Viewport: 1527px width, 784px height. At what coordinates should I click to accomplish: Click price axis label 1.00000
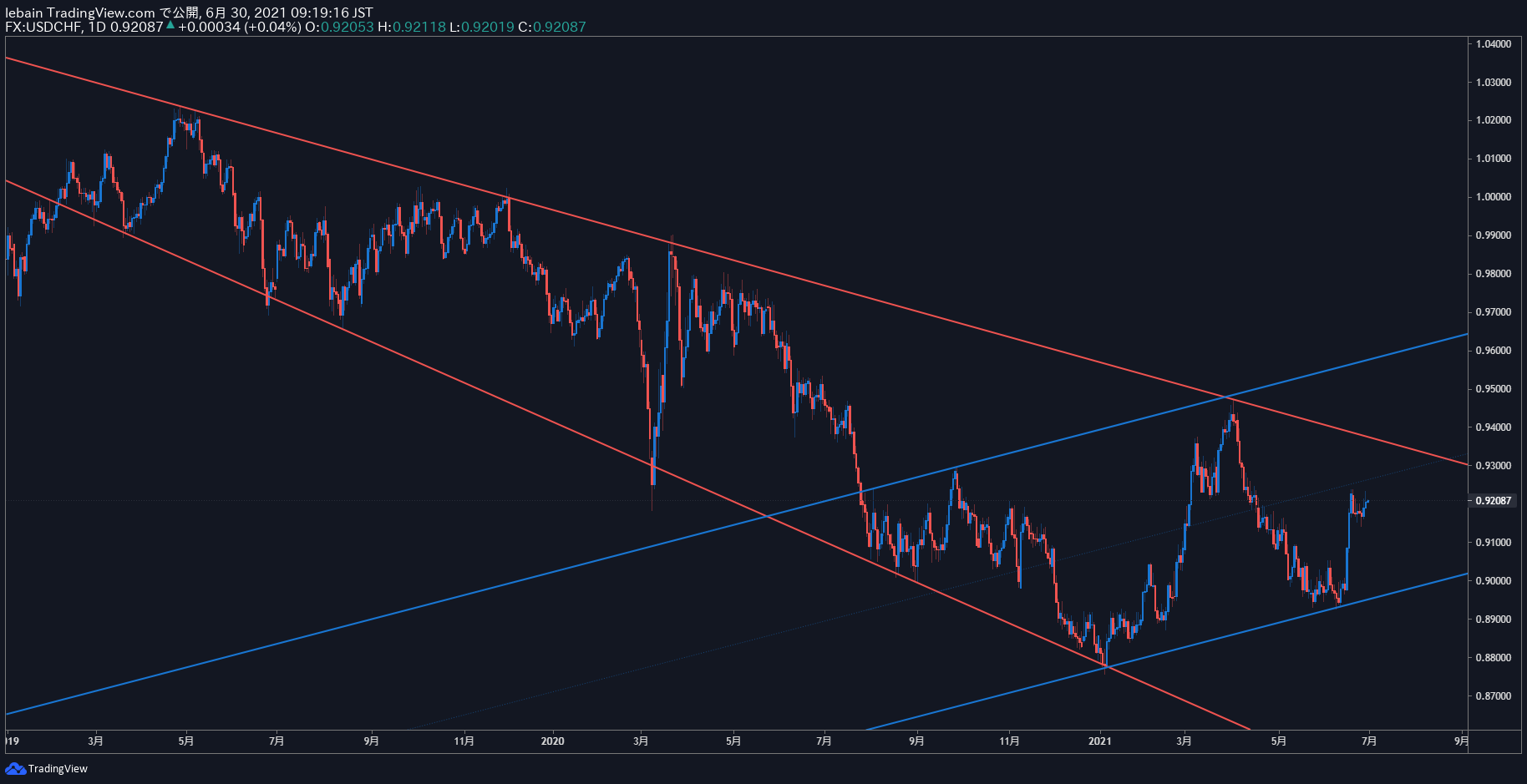tap(1494, 197)
